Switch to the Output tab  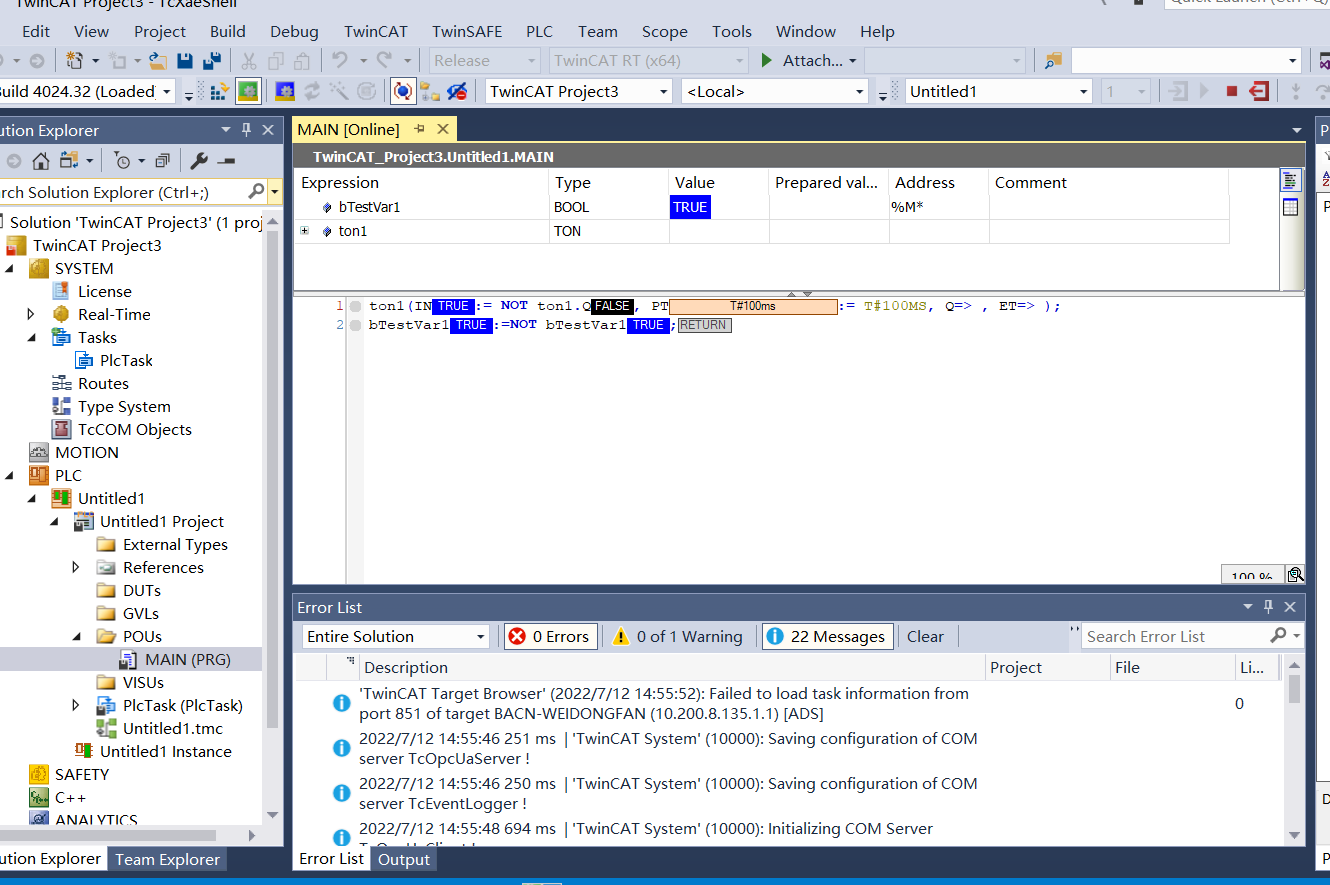pos(403,859)
